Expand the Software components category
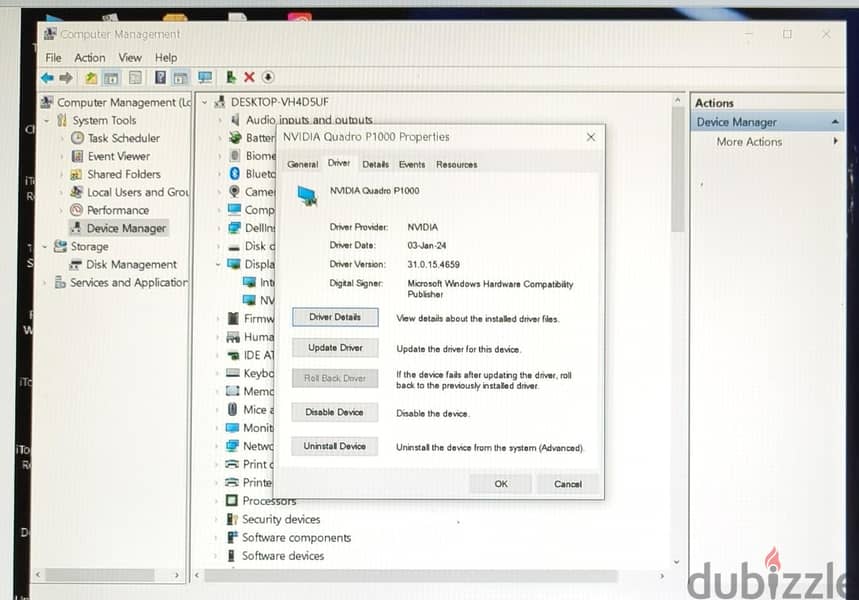The image size is (859, 600). pyautogui.click(x=217, y=538)
